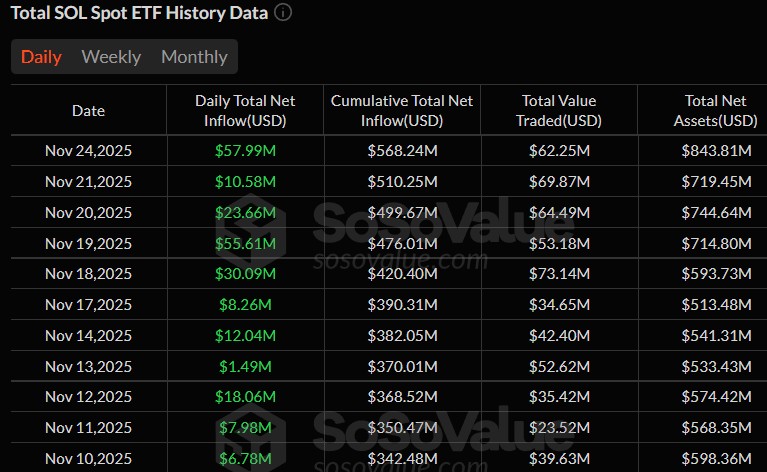The height and width of the screenshot is (472, 767).
Task: Switch to the Monthly tab
Action: [x=194, y=57]
